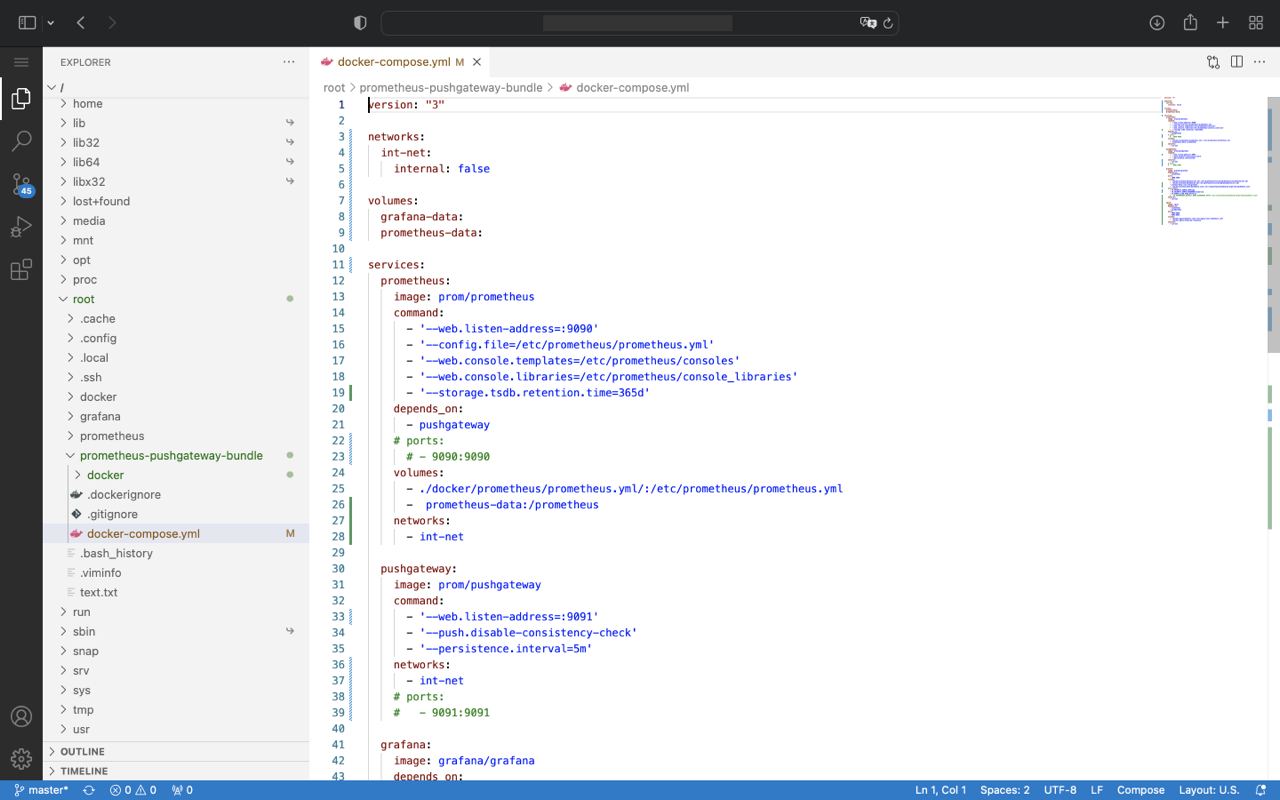Click prometheus-pushgateway-bundle breadcrumb segment
The width and height of the screenshot is (1280, 800).
(451, 88)
